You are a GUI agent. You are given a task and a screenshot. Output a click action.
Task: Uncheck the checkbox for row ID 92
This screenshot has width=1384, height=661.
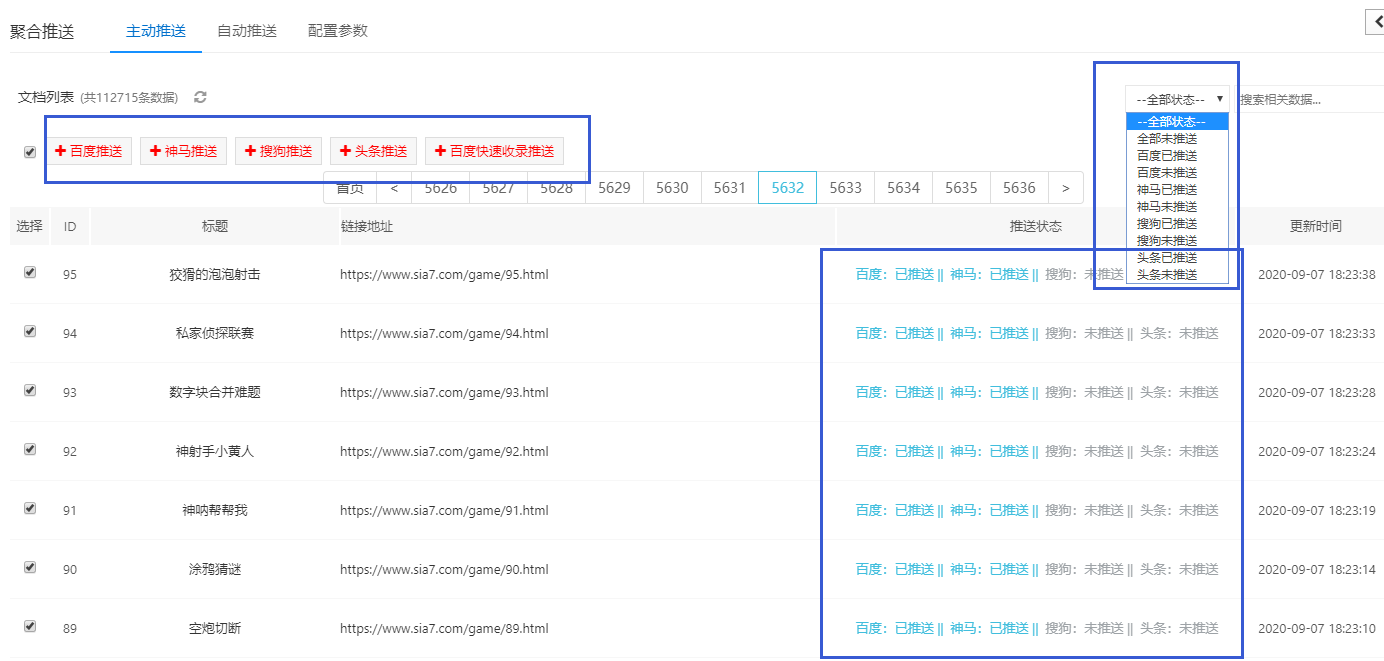click(30, 449)
